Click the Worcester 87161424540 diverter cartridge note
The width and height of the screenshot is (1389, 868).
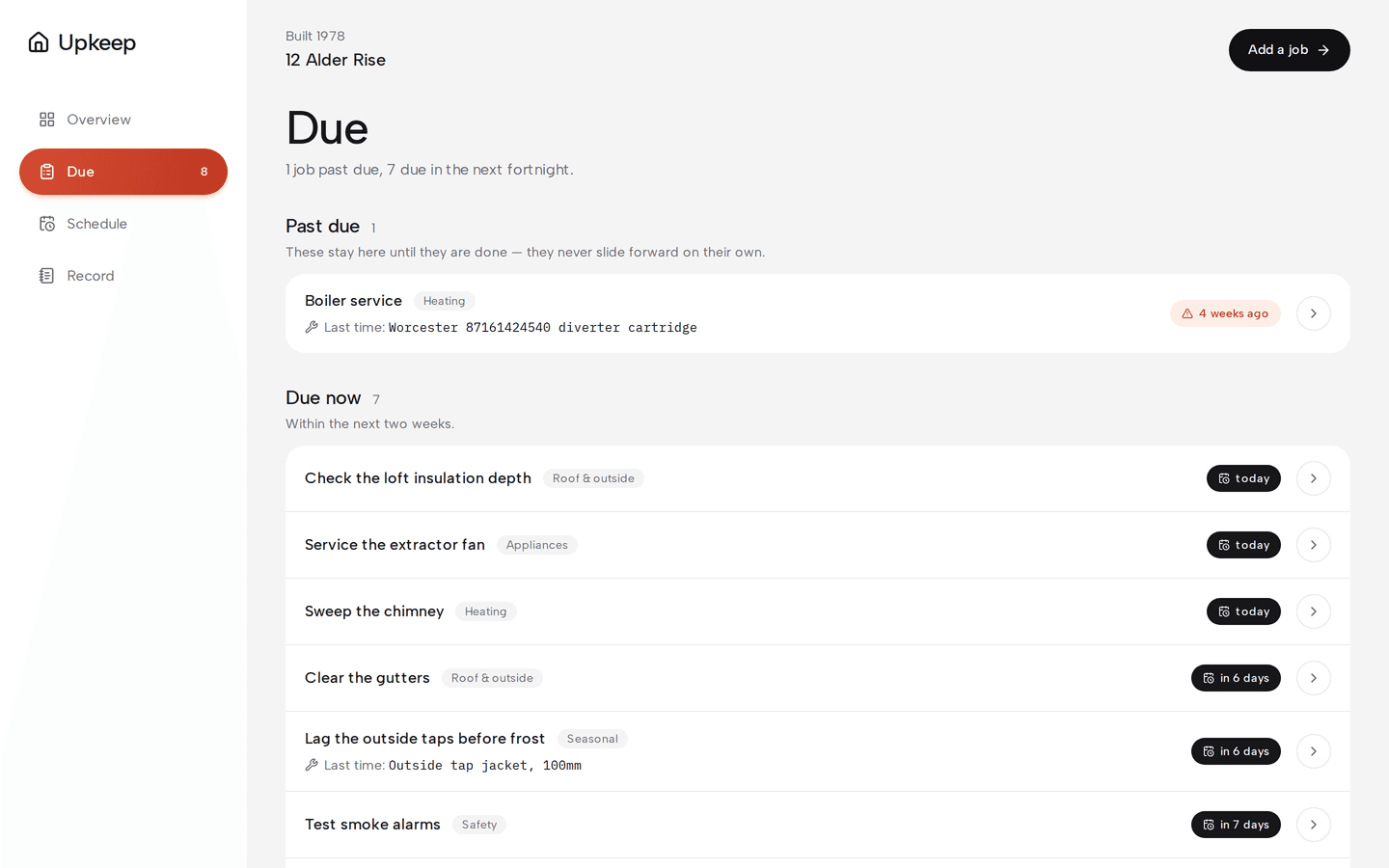pyautogui.click(x=542, y=328)
